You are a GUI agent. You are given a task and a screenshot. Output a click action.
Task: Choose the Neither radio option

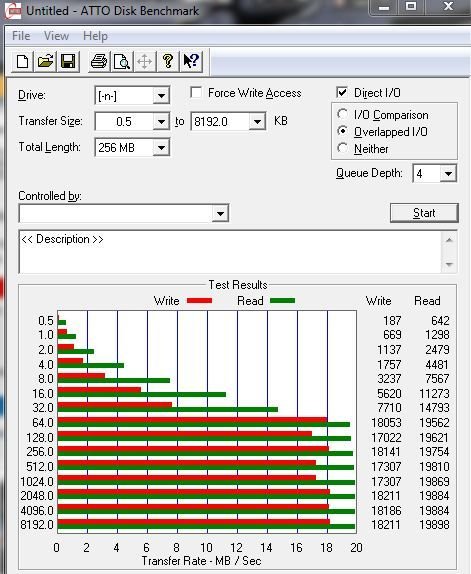[342, 148]
